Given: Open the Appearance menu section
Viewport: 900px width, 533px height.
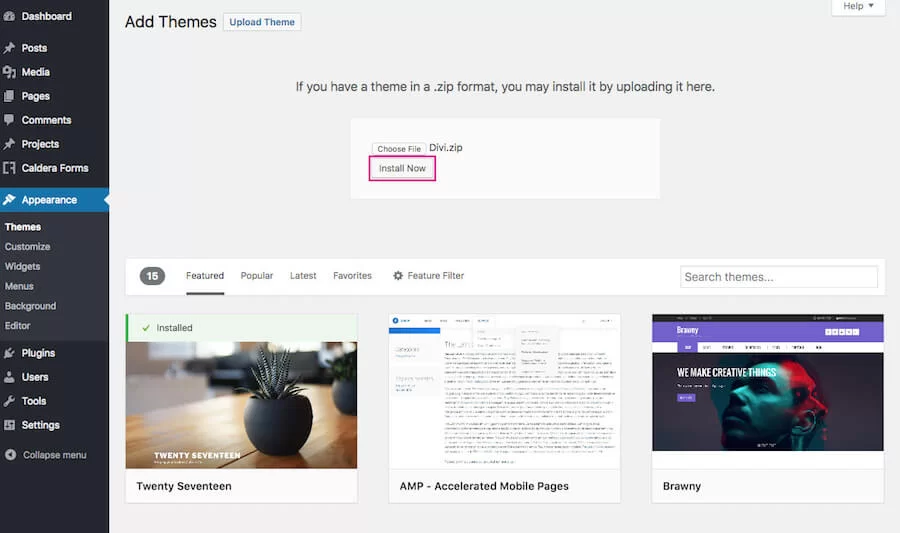Looking at the screenshot, I should point(49,200).
